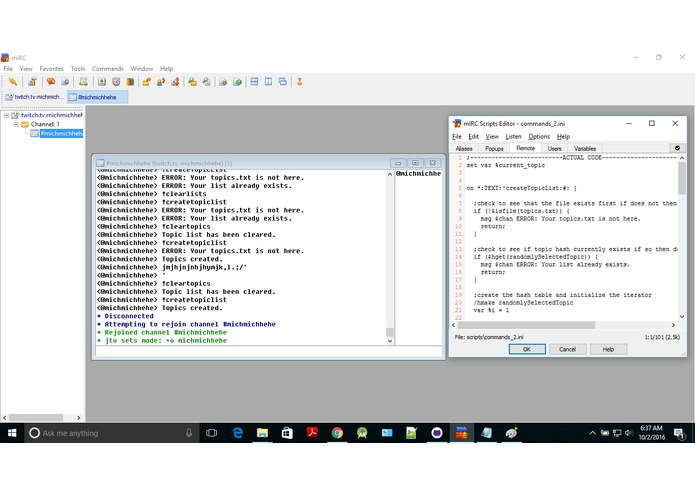Click the About mIRC toolbar icon

(x=300, y=82)
